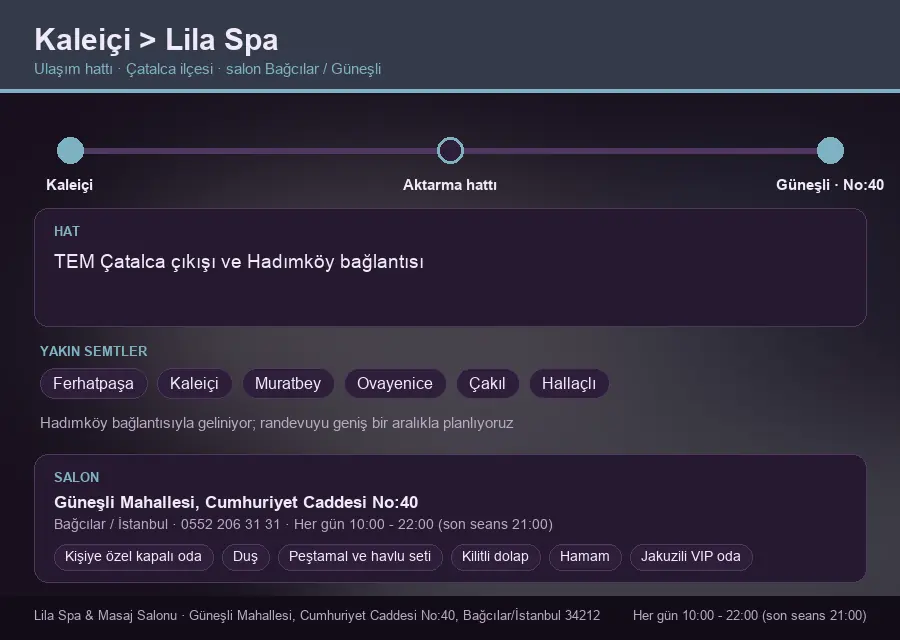Select the Kilitli dolap amenity tag
900x640 pixels.
click(495, 557)
